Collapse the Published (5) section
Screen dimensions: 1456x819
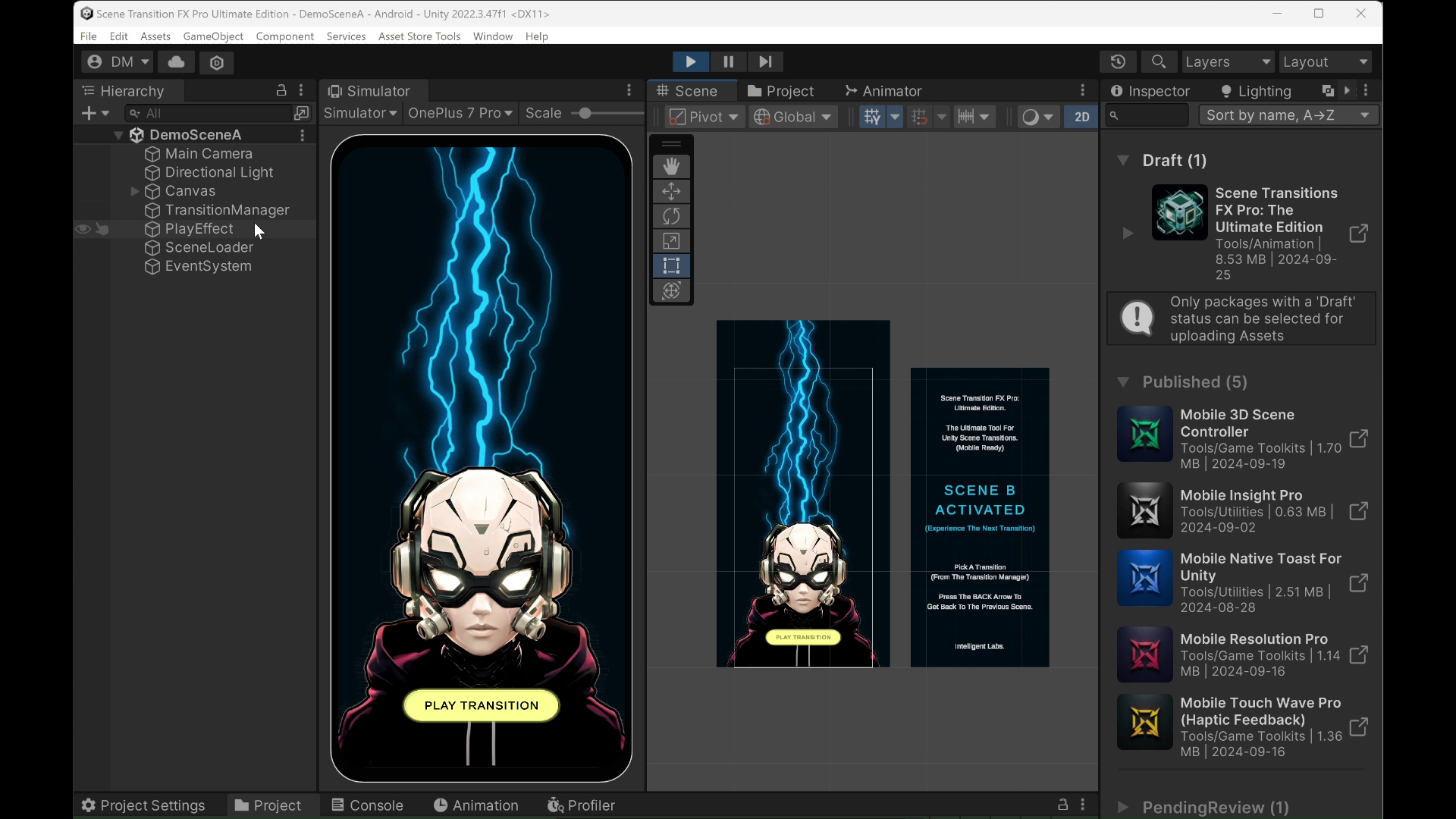(x=1123, y=381)
